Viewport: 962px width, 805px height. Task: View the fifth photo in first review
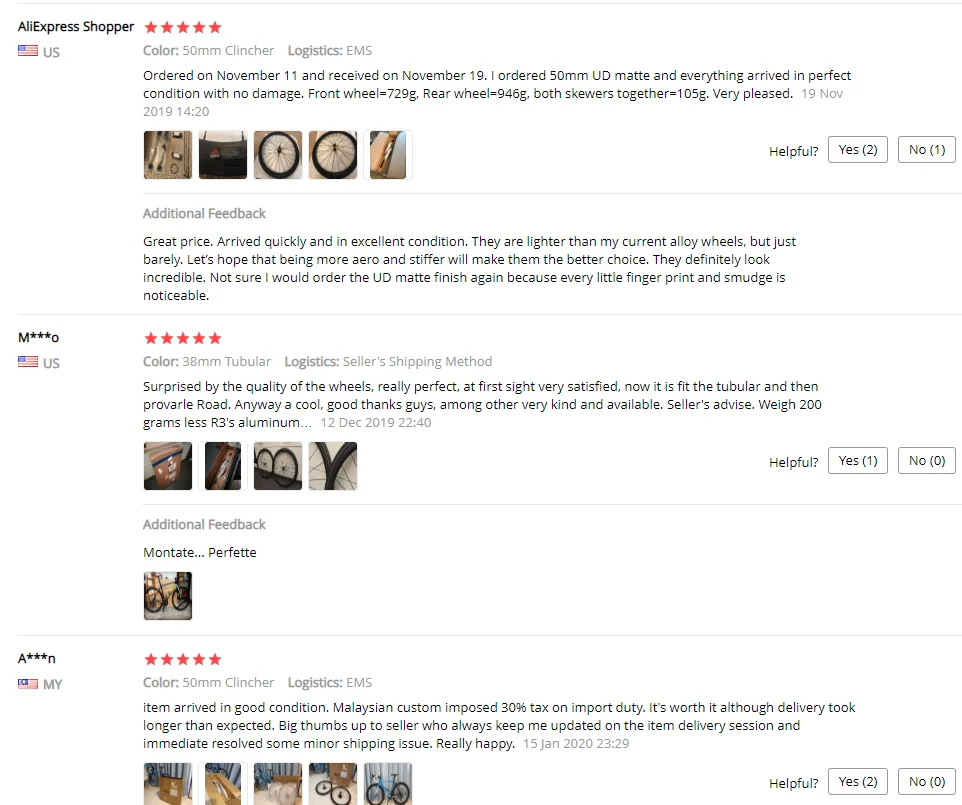click(x=388, y=155)
